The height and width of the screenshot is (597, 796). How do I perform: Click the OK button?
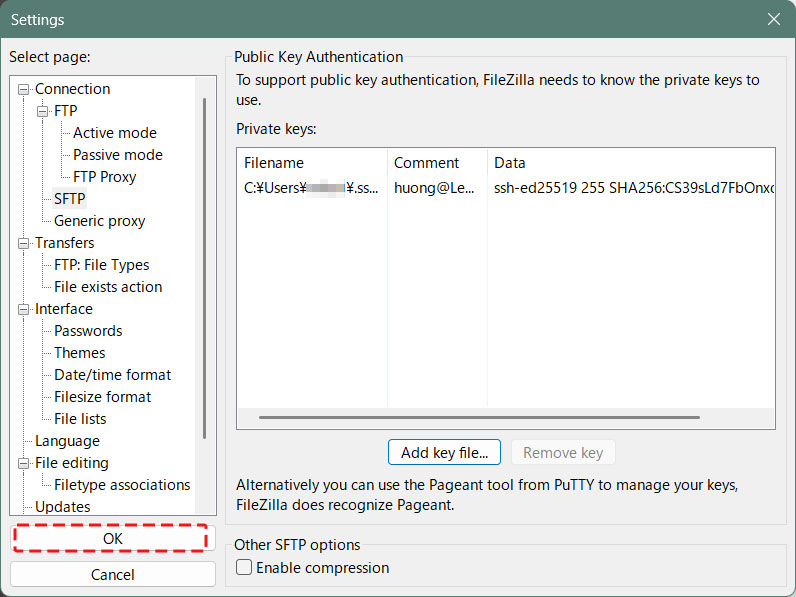click(112, 538)
